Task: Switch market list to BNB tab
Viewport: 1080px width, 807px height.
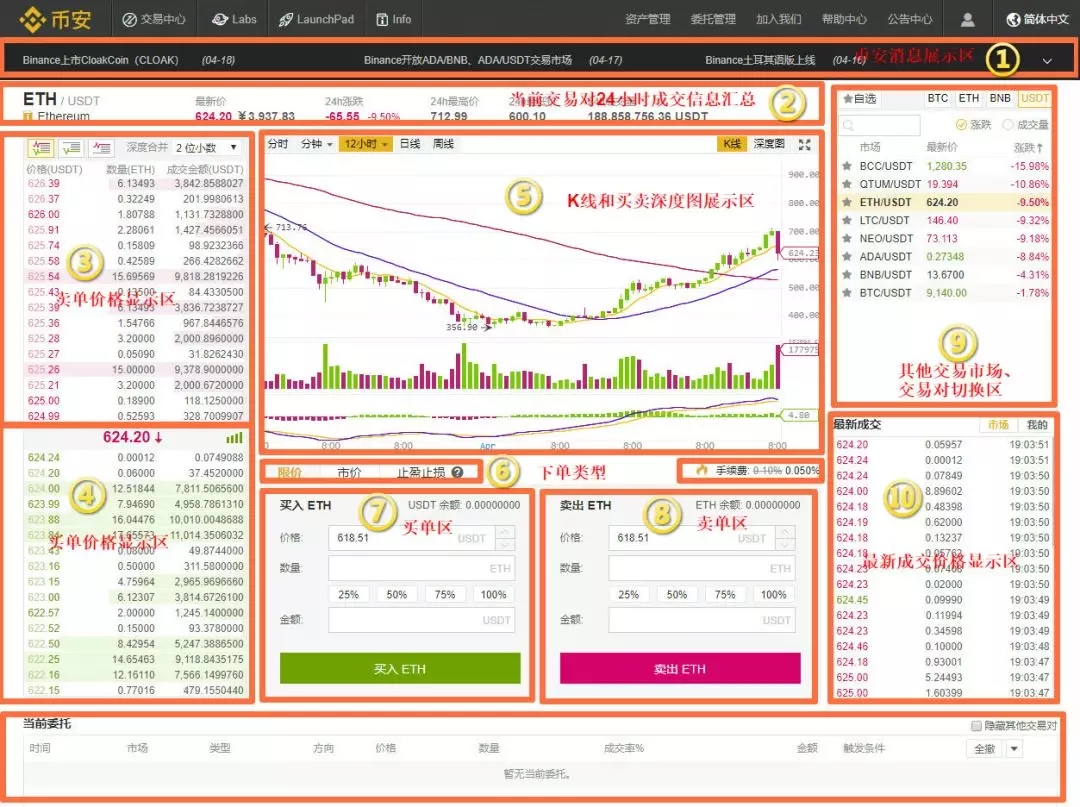Action: [x=999, y=98]
